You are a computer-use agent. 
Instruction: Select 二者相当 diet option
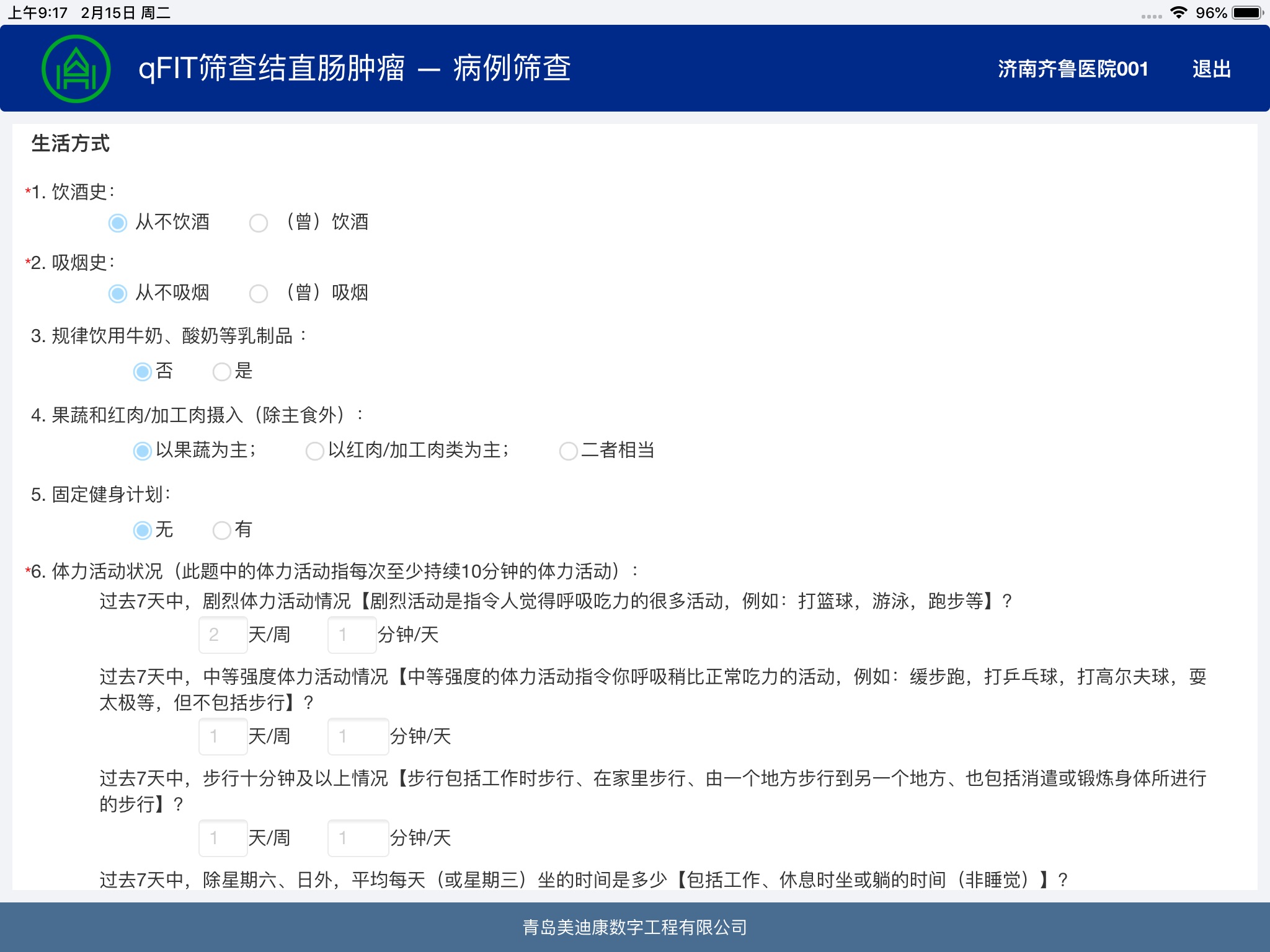568,451
